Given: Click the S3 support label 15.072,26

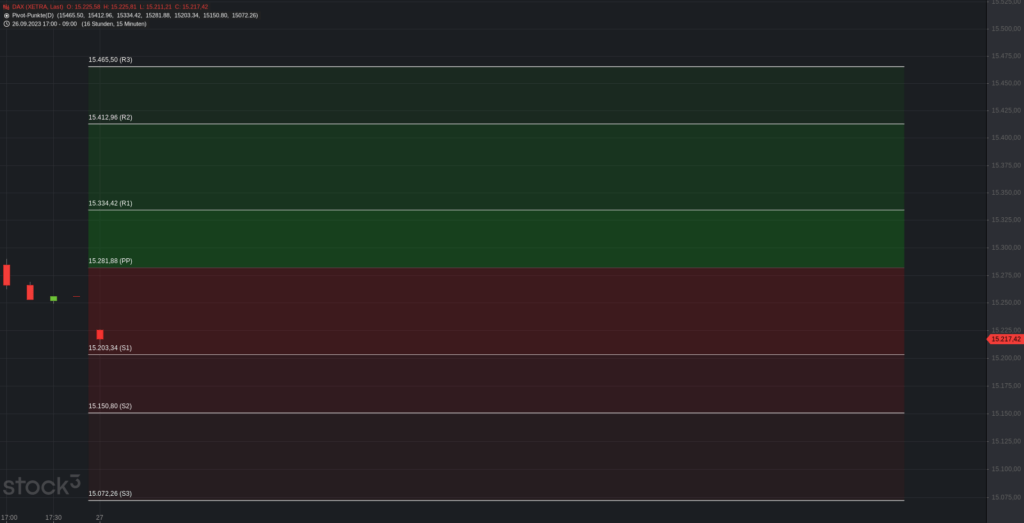Looking at the screenshot, I should [110, 493].
